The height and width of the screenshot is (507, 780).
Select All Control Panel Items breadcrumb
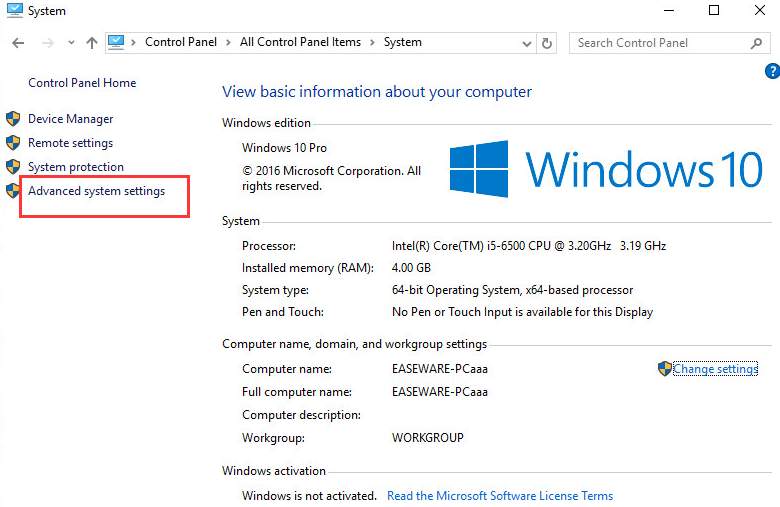[x=300, y=42]
